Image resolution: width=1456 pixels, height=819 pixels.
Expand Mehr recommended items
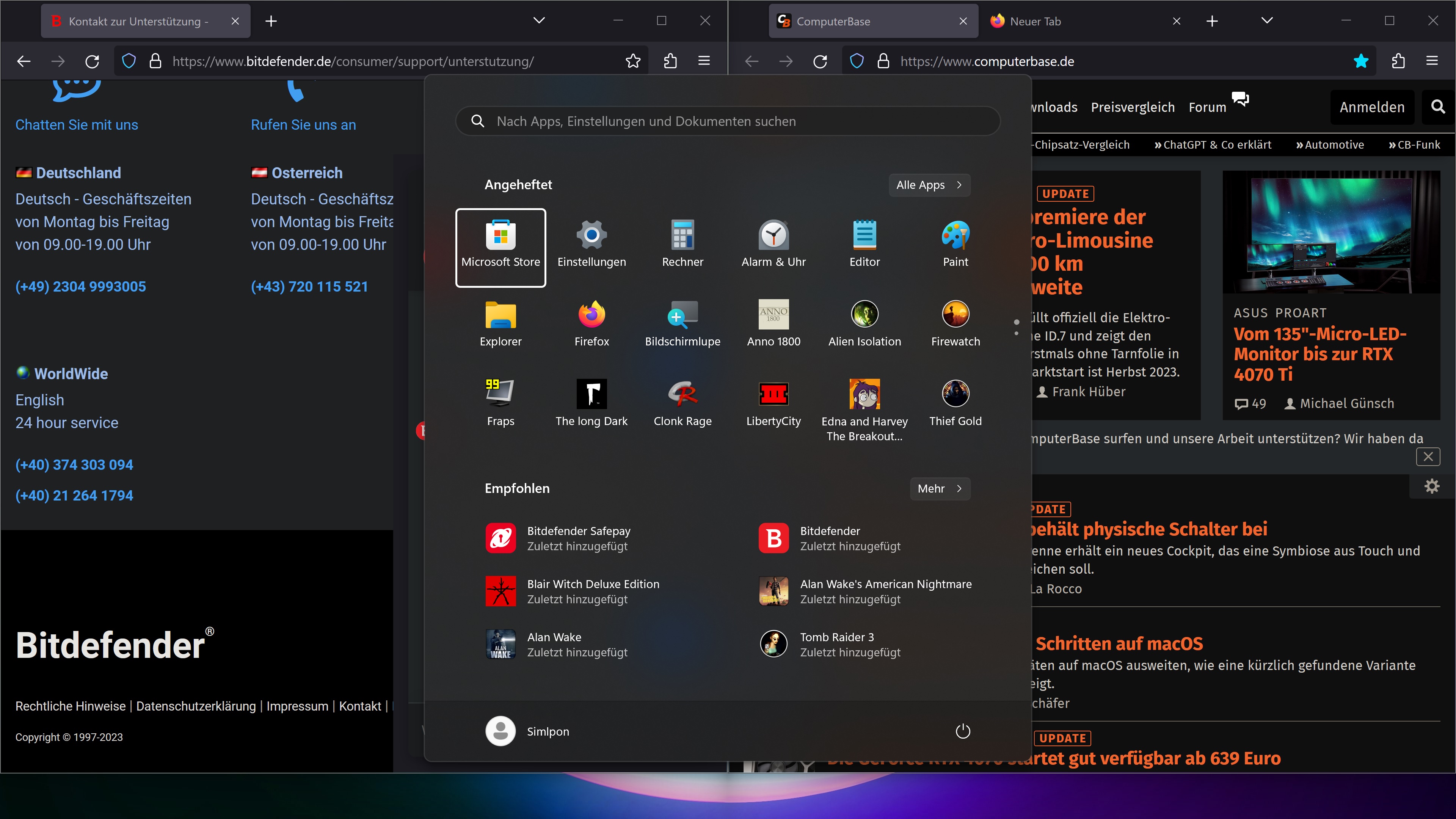[x=940, y=488]
